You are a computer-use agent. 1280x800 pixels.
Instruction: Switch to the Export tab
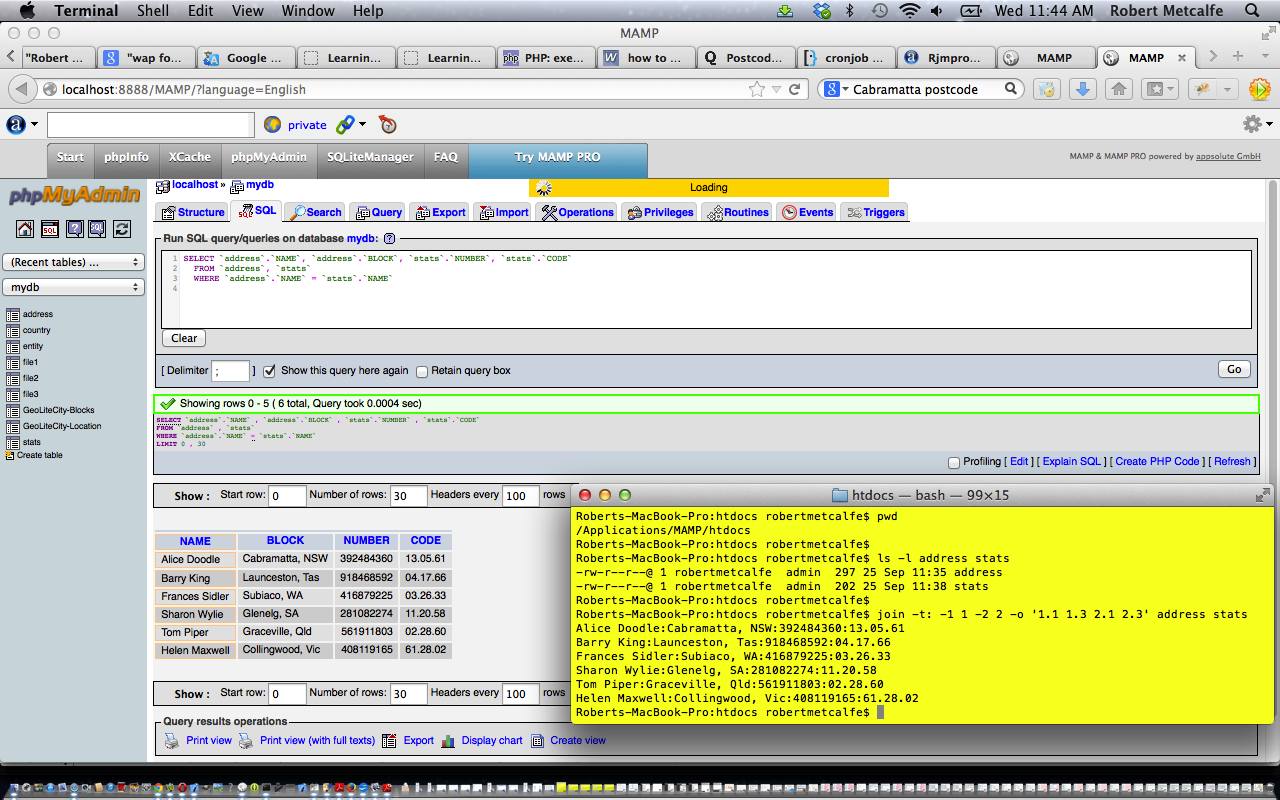[x=440, y=212]
